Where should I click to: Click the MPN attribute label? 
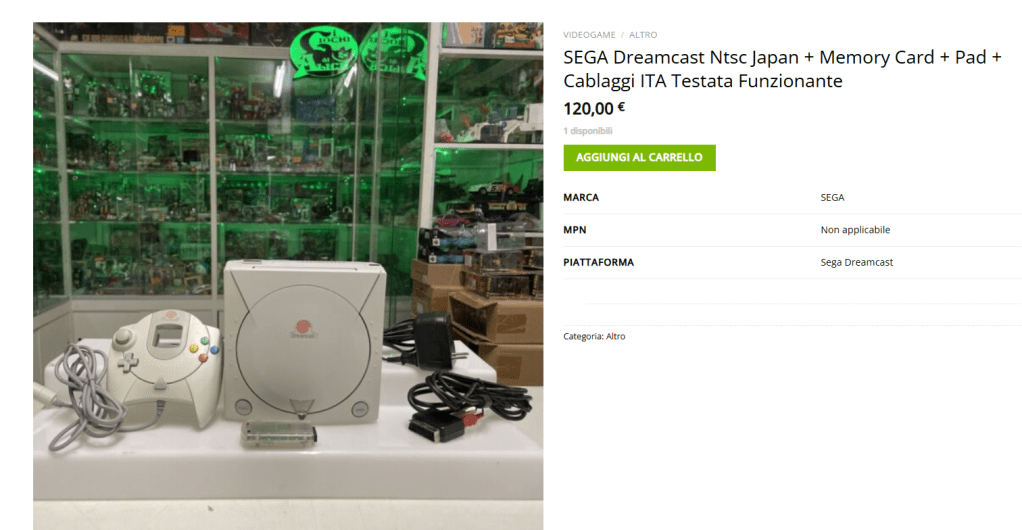[575, 230]
